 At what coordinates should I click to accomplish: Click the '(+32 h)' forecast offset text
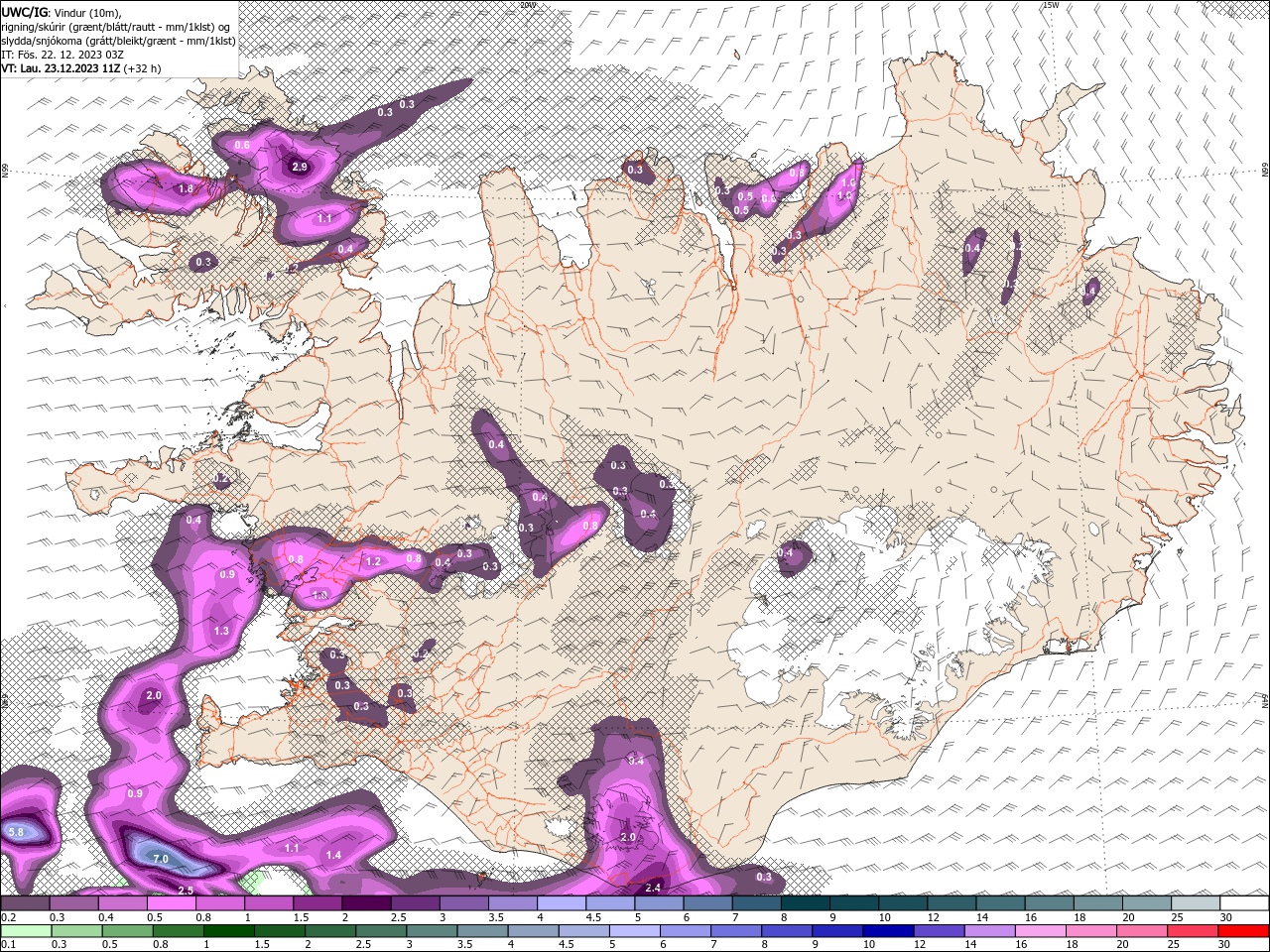pyautogui.click(x=143, y=68)
